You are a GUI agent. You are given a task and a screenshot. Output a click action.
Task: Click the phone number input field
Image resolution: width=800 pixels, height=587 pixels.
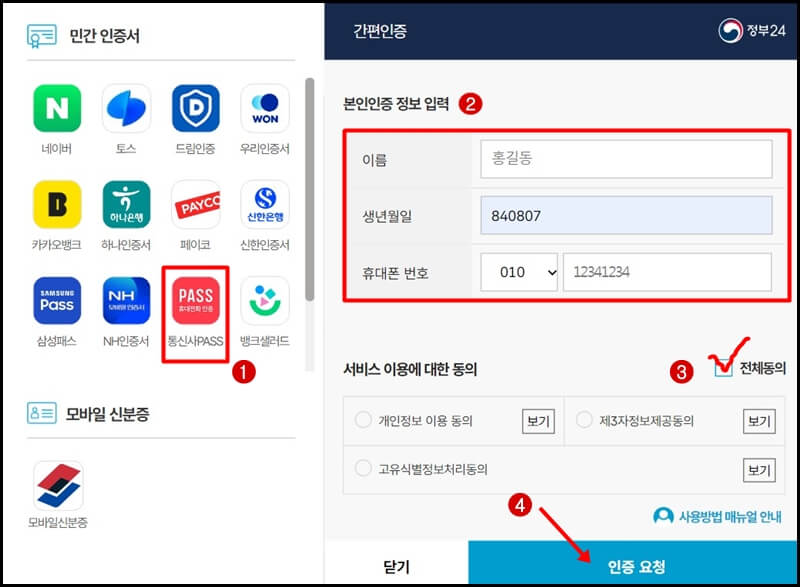(x=667, y=272)
